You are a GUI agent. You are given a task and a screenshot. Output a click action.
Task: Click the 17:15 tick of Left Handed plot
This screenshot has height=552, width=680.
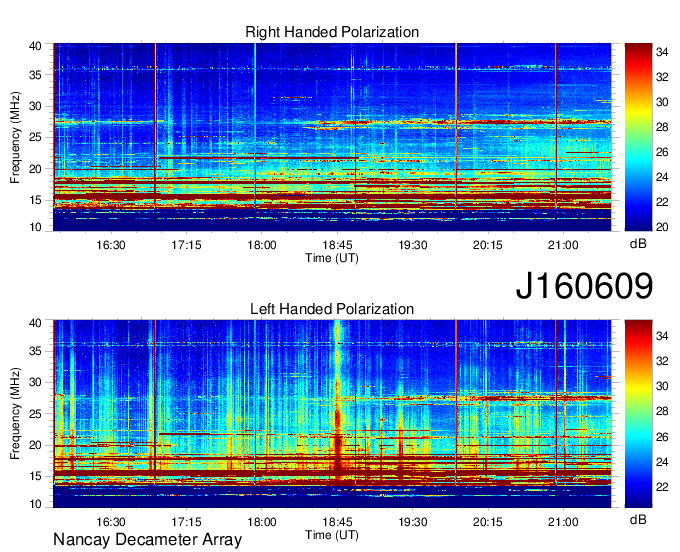pos(186,522)
